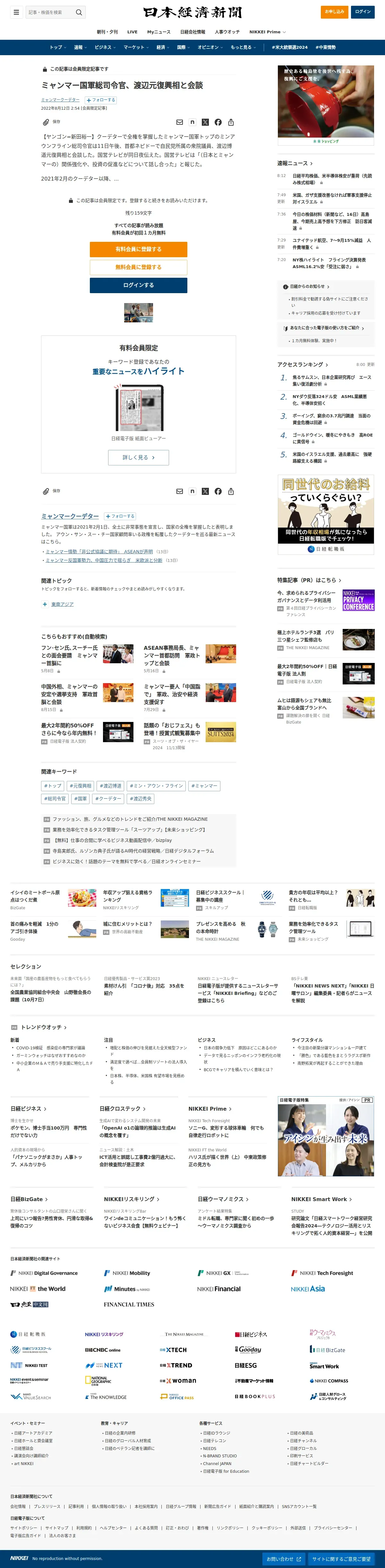Click the info icon beside 日経からのお知らせ

click(x=286, y=287)
